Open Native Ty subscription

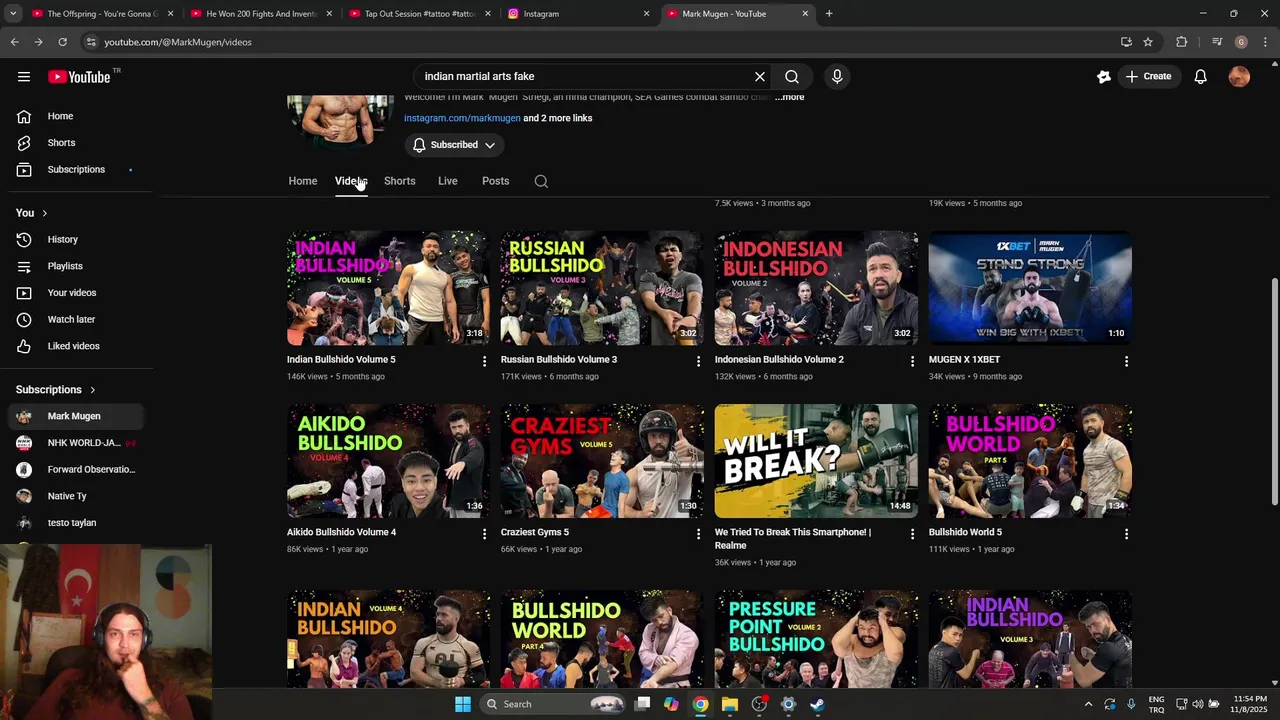click(76, 496)
